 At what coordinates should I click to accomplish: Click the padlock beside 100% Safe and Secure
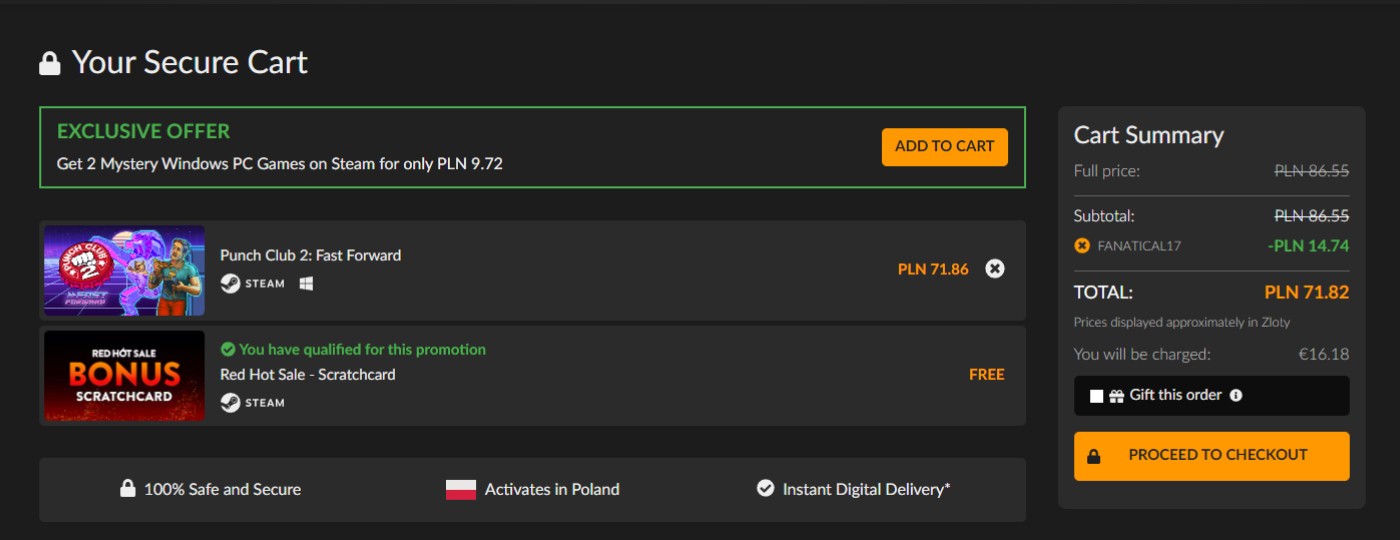pyautogui.click(x=127, y=489)
